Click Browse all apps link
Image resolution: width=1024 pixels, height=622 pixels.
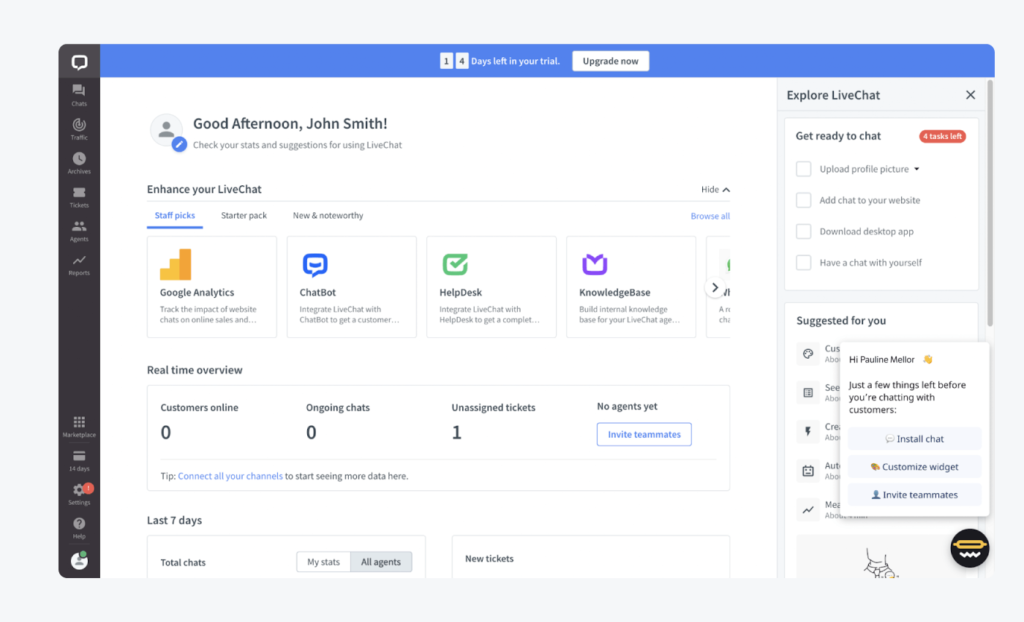tap(710, 216)
